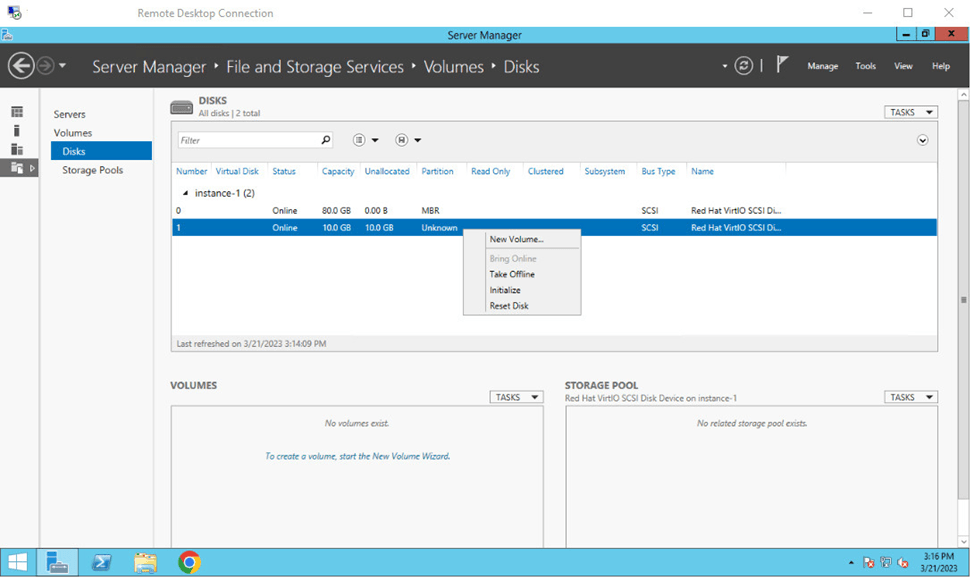Select Disks in navigation pane
This screenshot has width=974, height=581.
coord(101,151)
